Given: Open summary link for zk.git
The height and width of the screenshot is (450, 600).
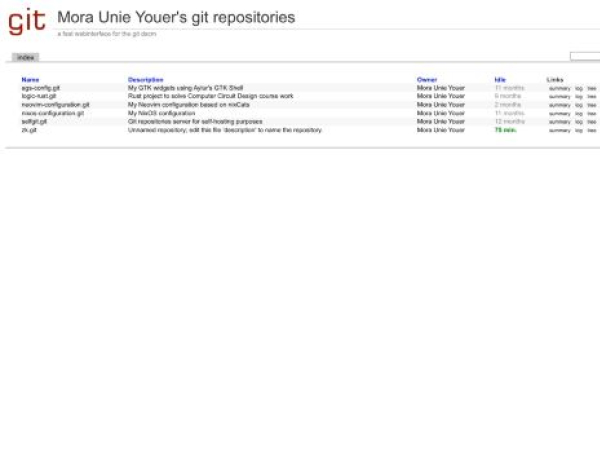Looking at the screenshot, I should click(x=559, y=130).
